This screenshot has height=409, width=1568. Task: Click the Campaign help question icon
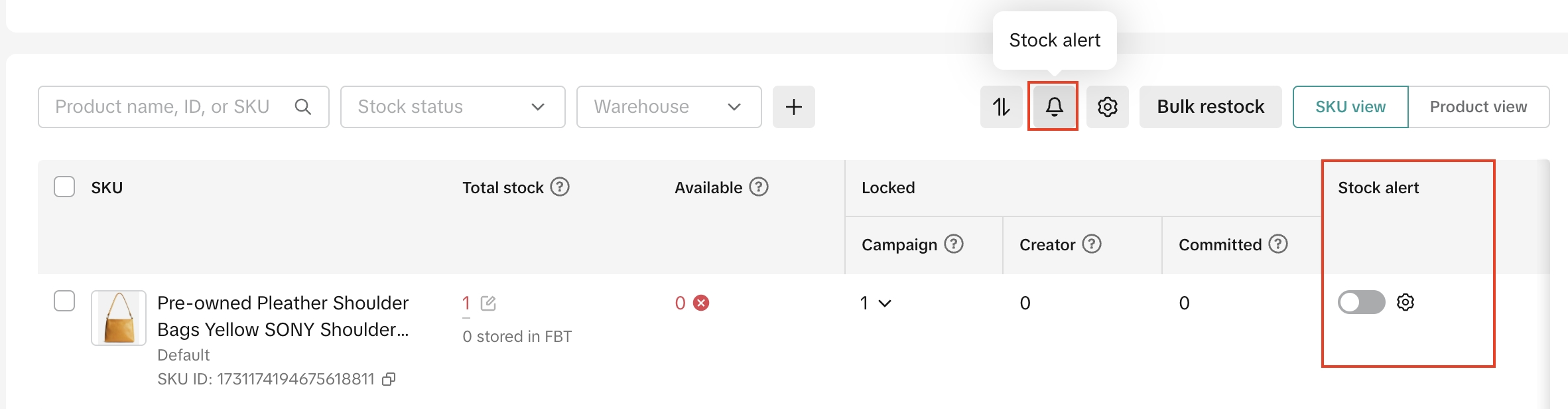[954, 244]
